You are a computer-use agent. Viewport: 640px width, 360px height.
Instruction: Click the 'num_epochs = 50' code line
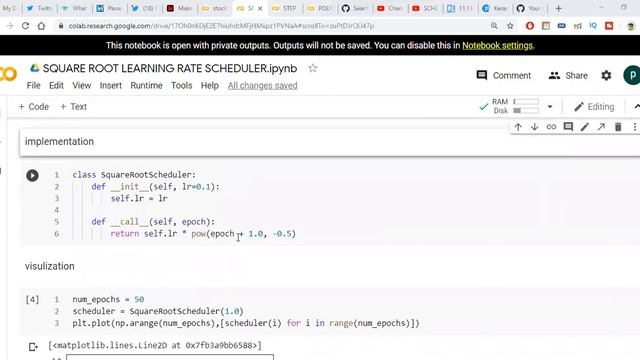108,299
